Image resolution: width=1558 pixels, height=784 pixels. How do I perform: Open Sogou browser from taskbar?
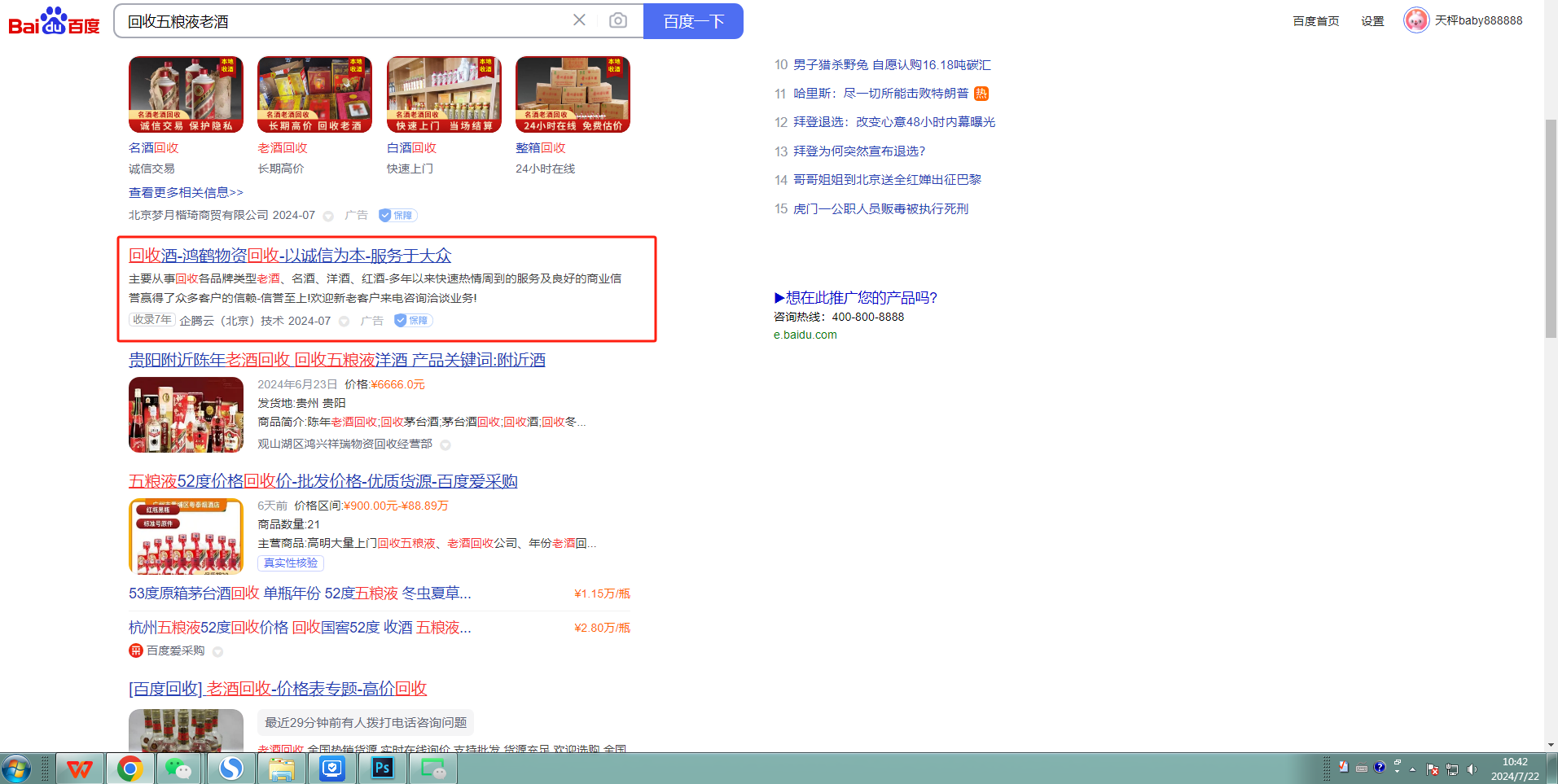coord(230,769)
